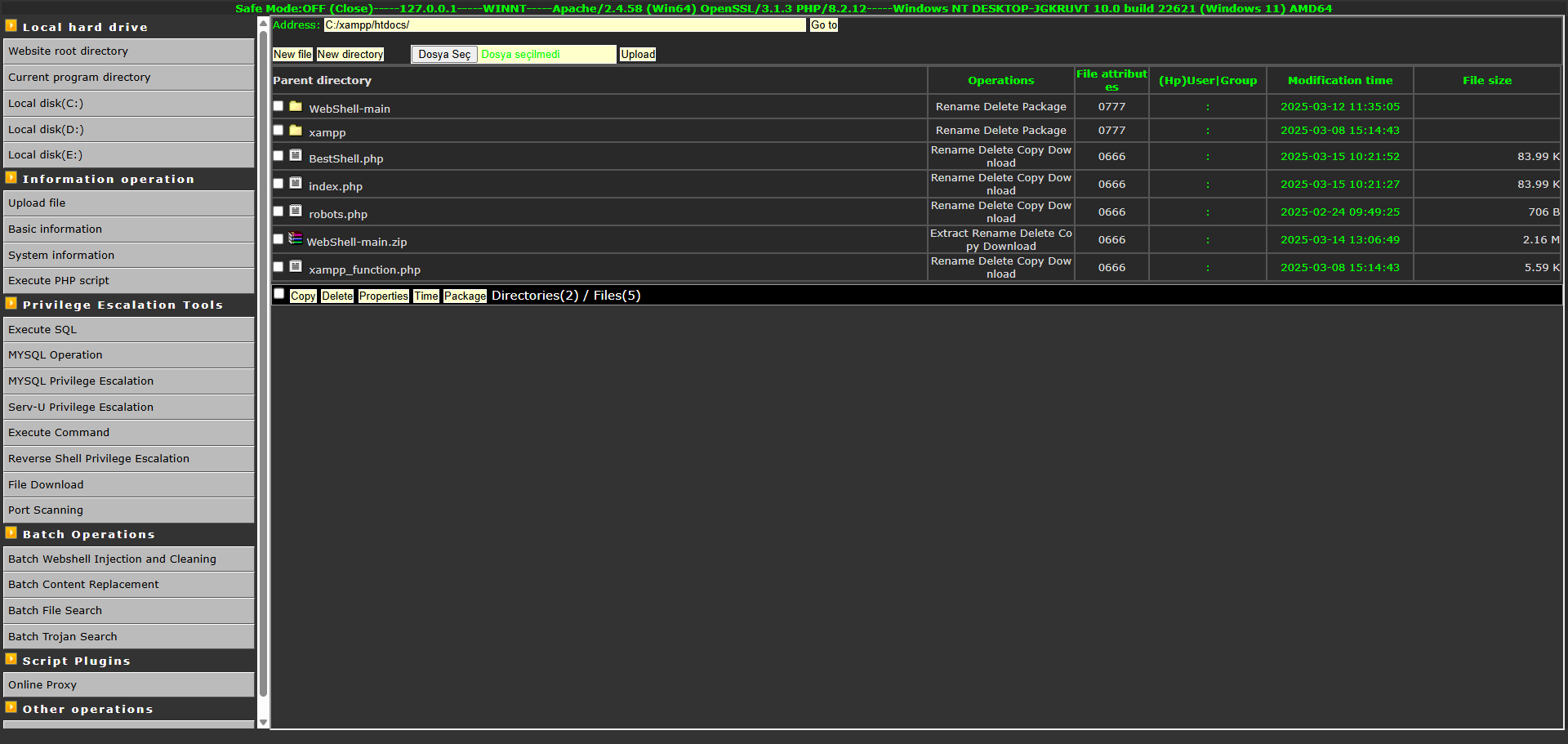The width and height of the screenshot is (1568, 744).
Task: Click the bulk Delete button
Action: [337, 296]
